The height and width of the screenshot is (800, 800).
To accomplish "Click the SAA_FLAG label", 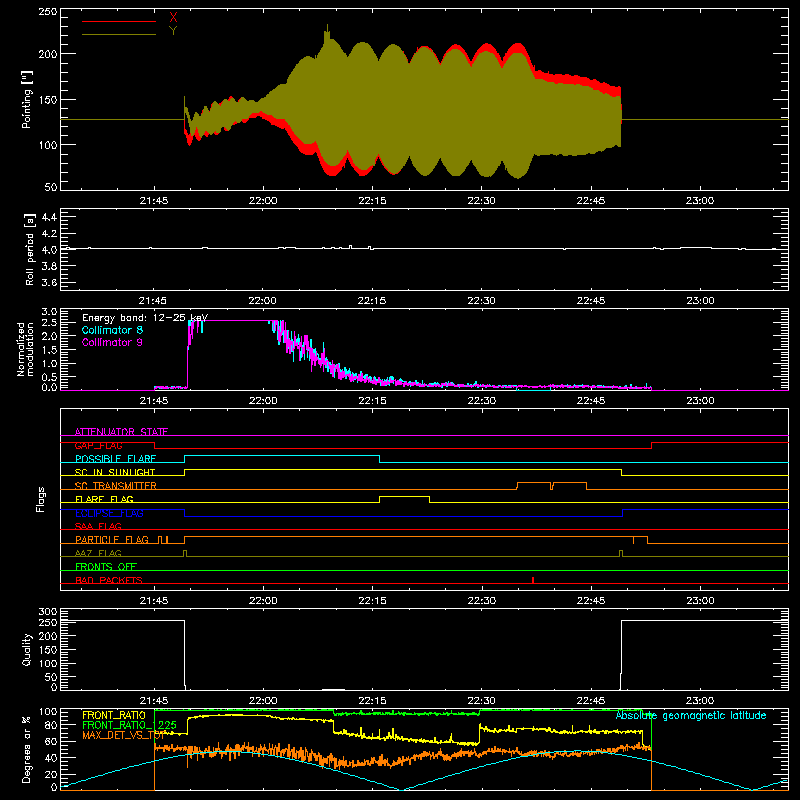I will pyautogui.click(x=98, y=526).
